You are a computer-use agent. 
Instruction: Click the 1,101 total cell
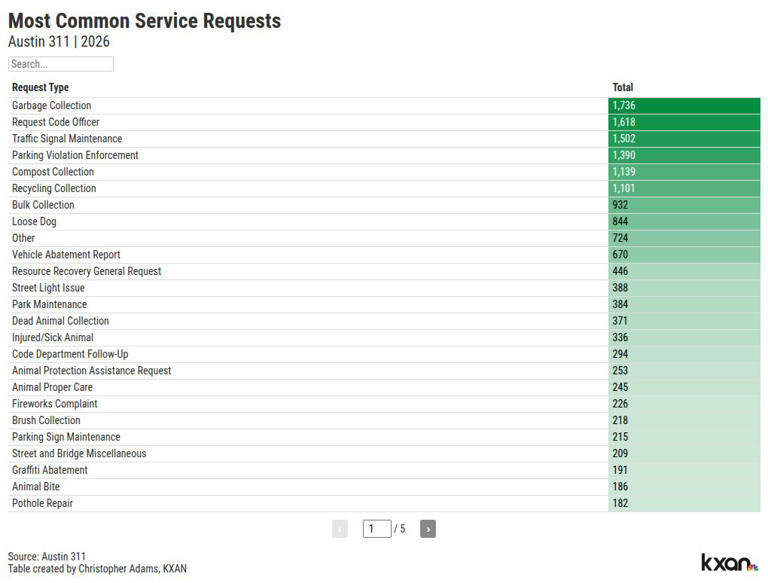pyautogui.click(x=684, y=189)
